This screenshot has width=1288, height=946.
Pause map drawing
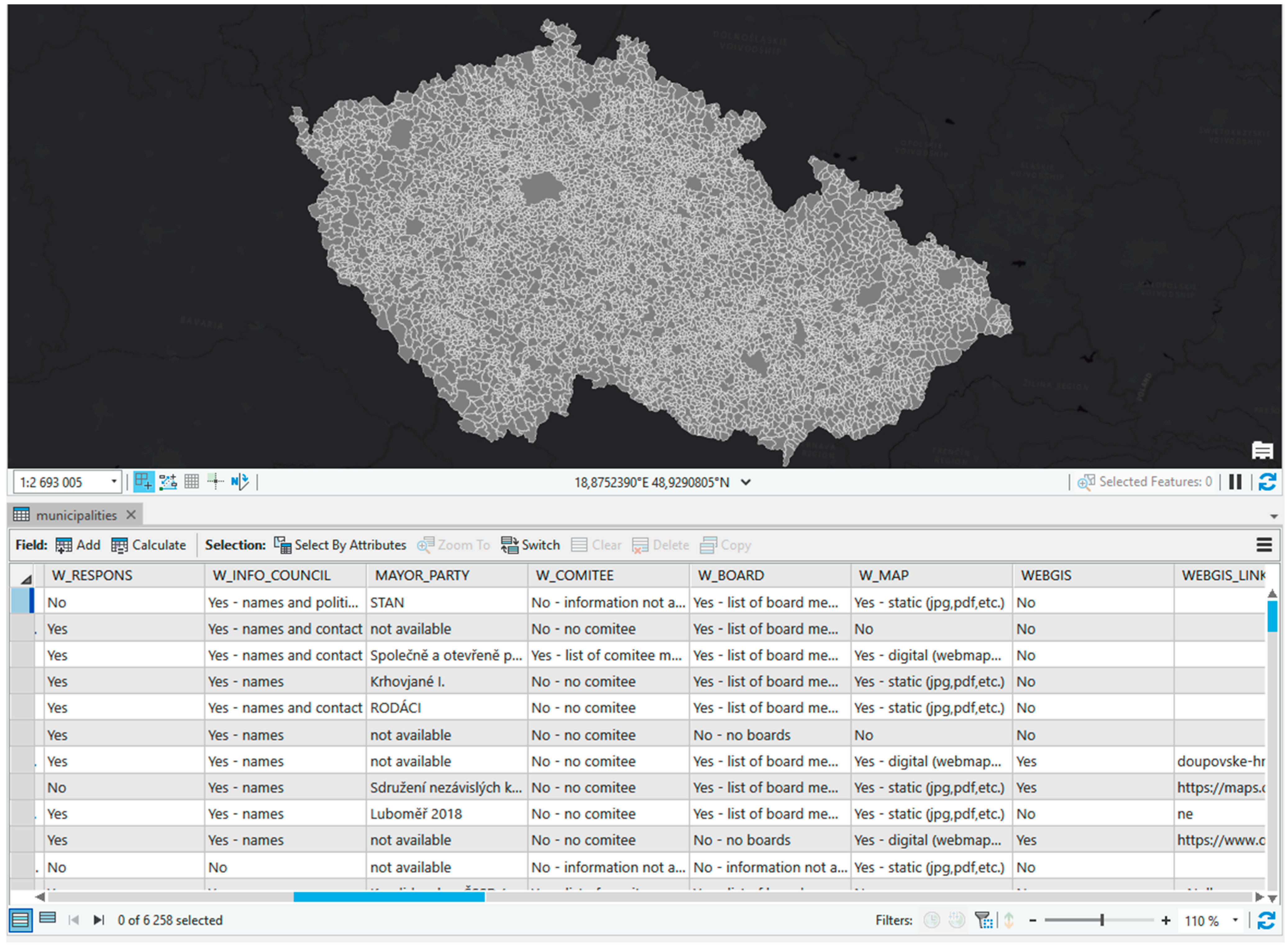coord(1235,482)
